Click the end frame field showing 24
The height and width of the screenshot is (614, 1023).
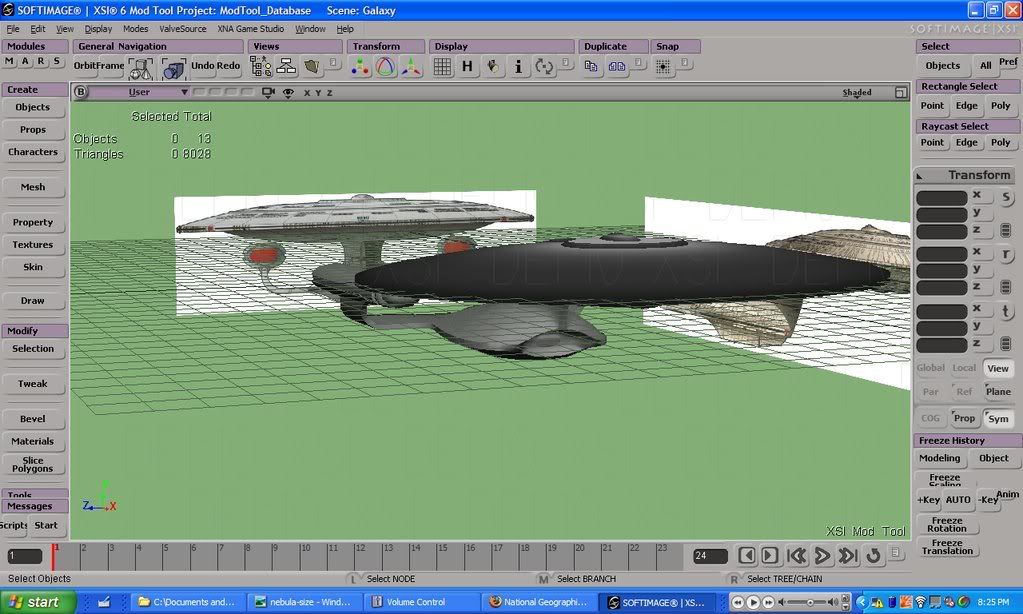tap(710, 556)
